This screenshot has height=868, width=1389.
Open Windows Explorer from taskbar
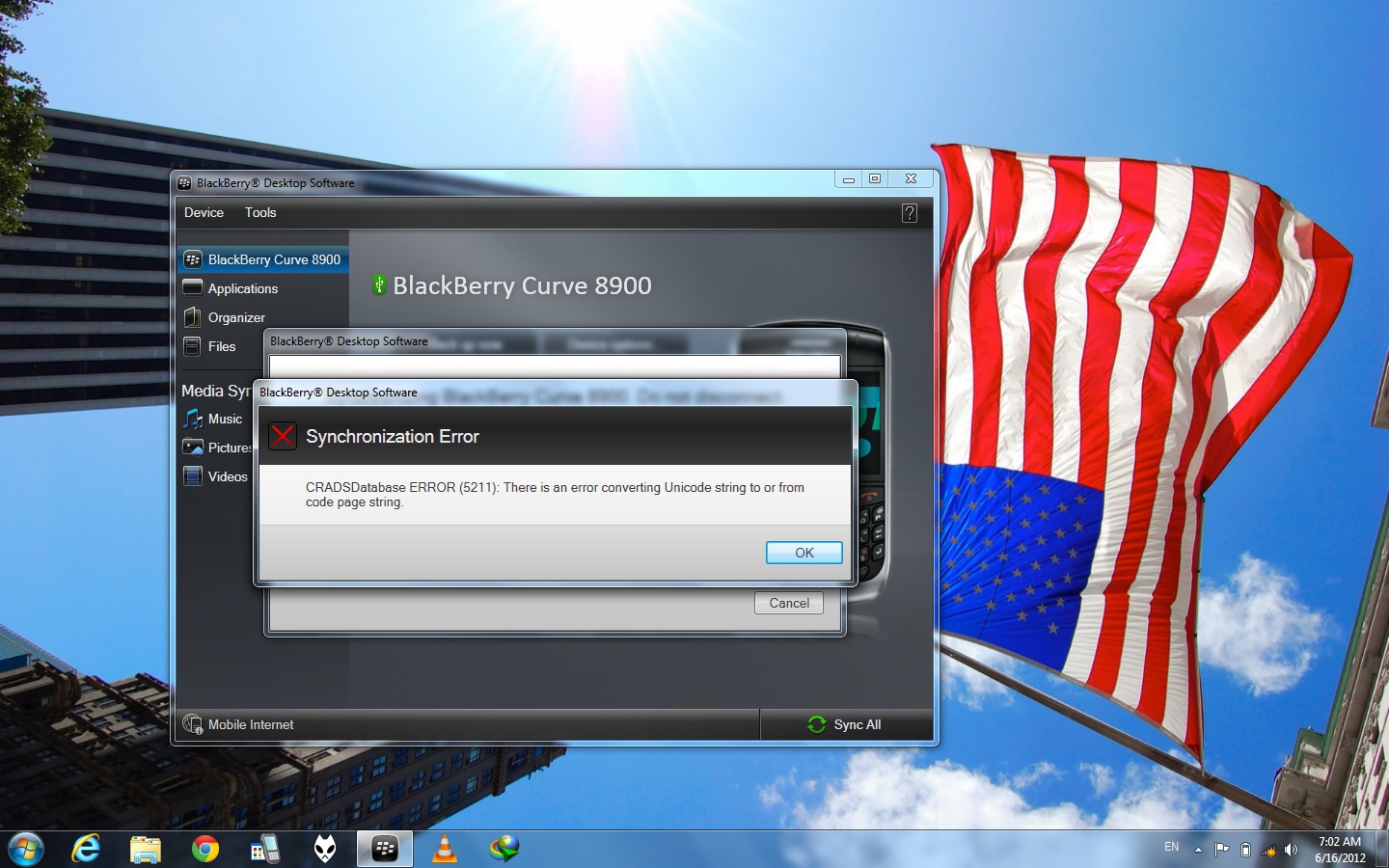point(146,849)
